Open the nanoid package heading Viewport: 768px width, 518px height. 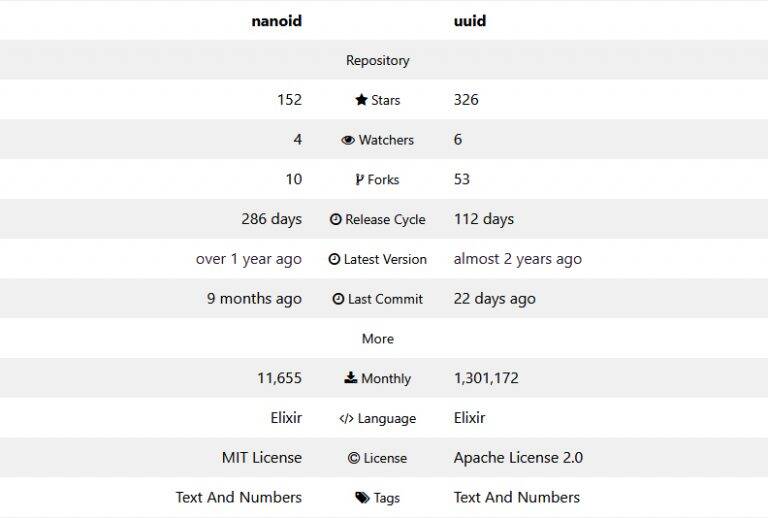point(277,21)
